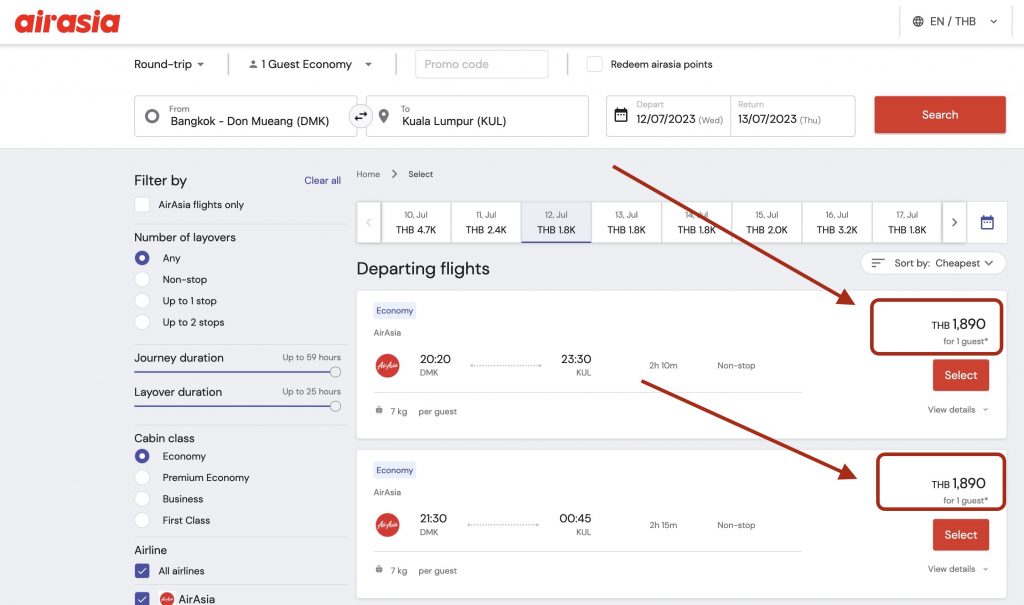Click the Promo code input field
Screen dimensions: 1024x605
click(x=481, y=64)
